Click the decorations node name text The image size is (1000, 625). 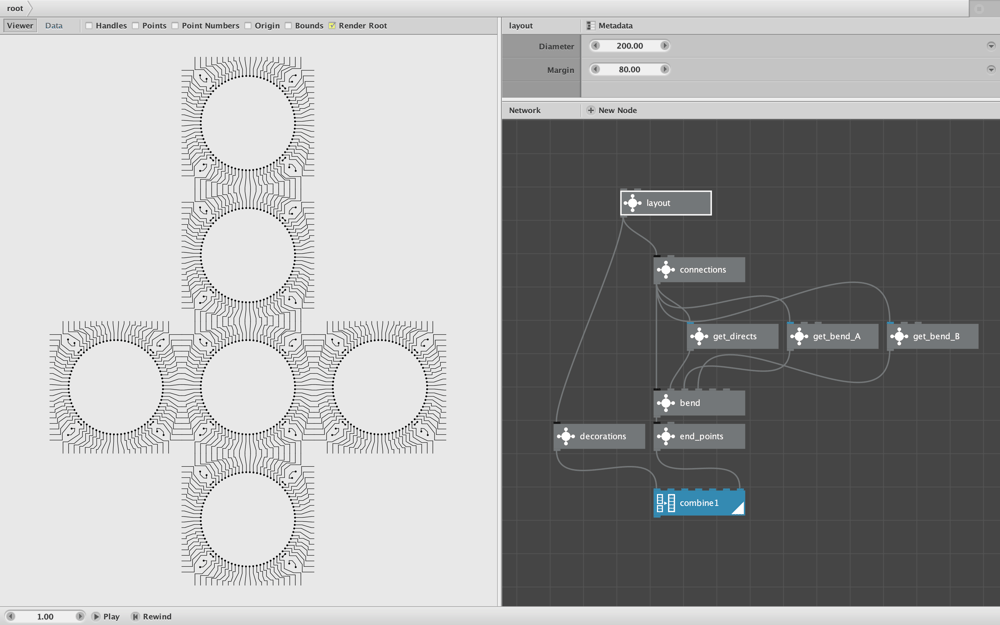603,436
